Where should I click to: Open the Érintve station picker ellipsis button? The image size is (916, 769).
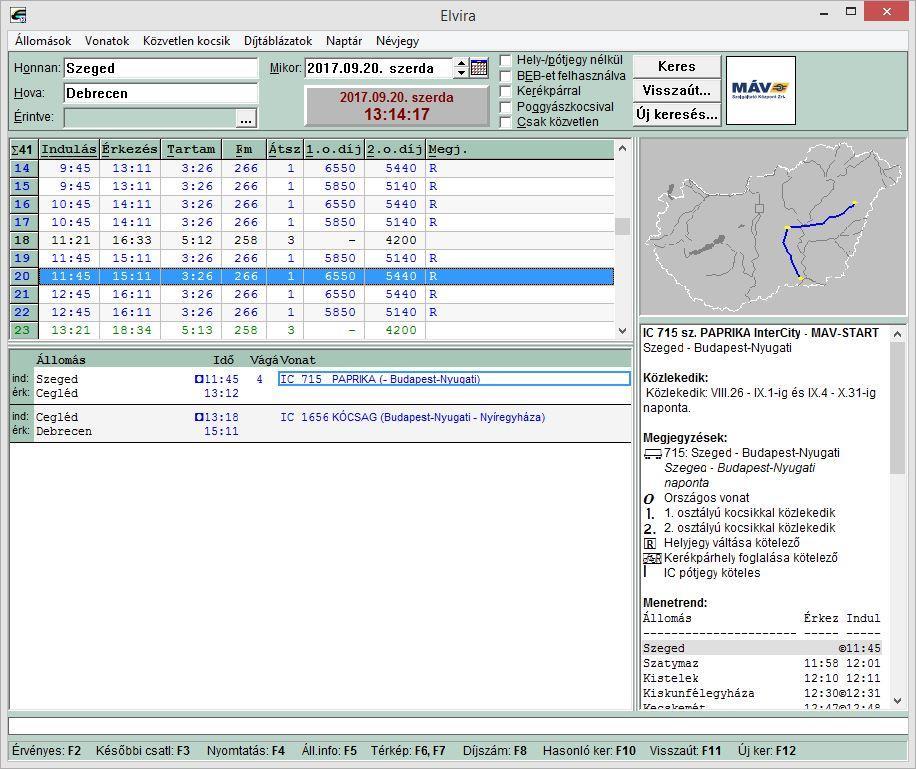pyautogui.click(x=246, y=118)
